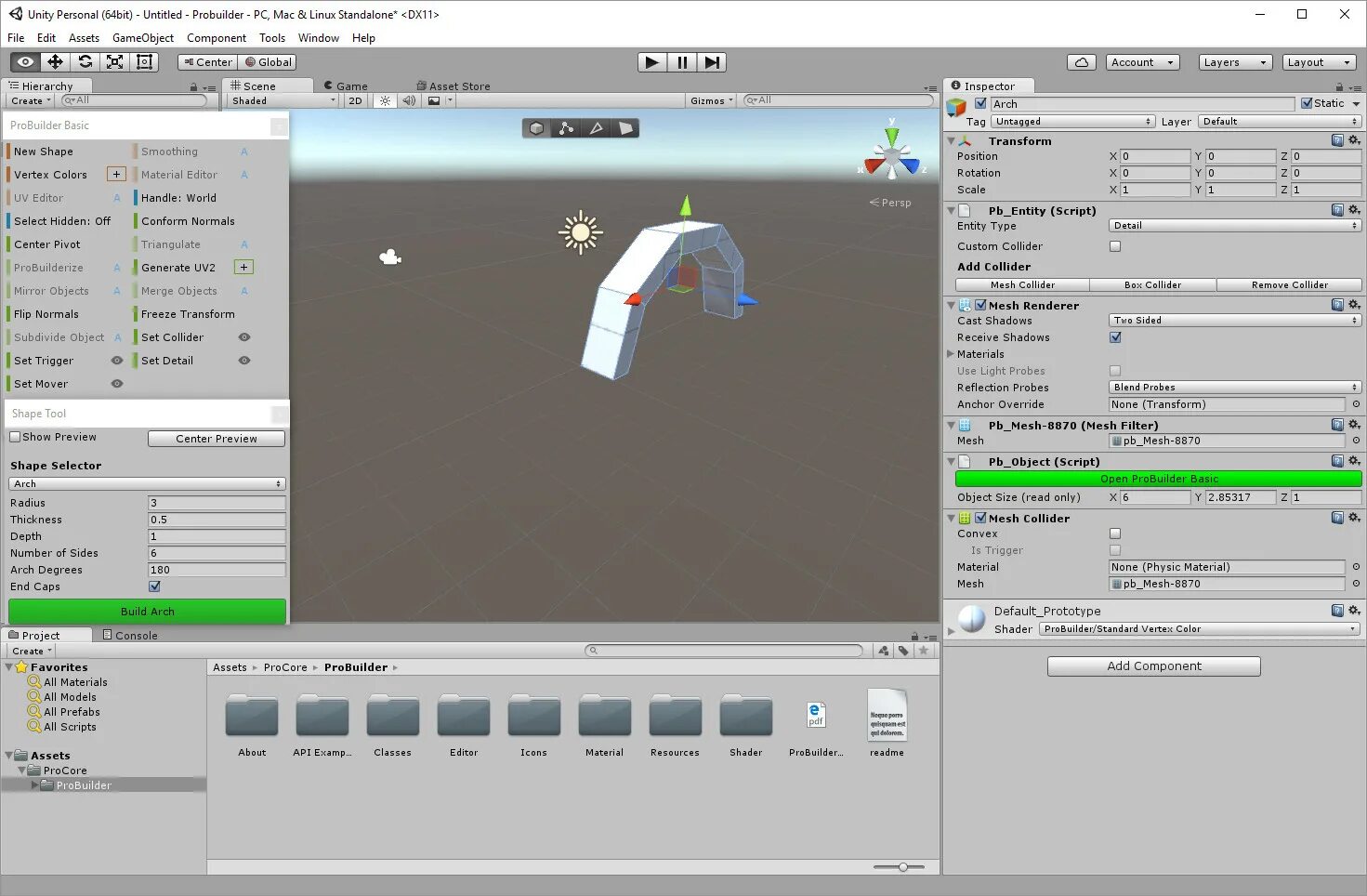Switch to the Asset Store tab

point(453,86)
